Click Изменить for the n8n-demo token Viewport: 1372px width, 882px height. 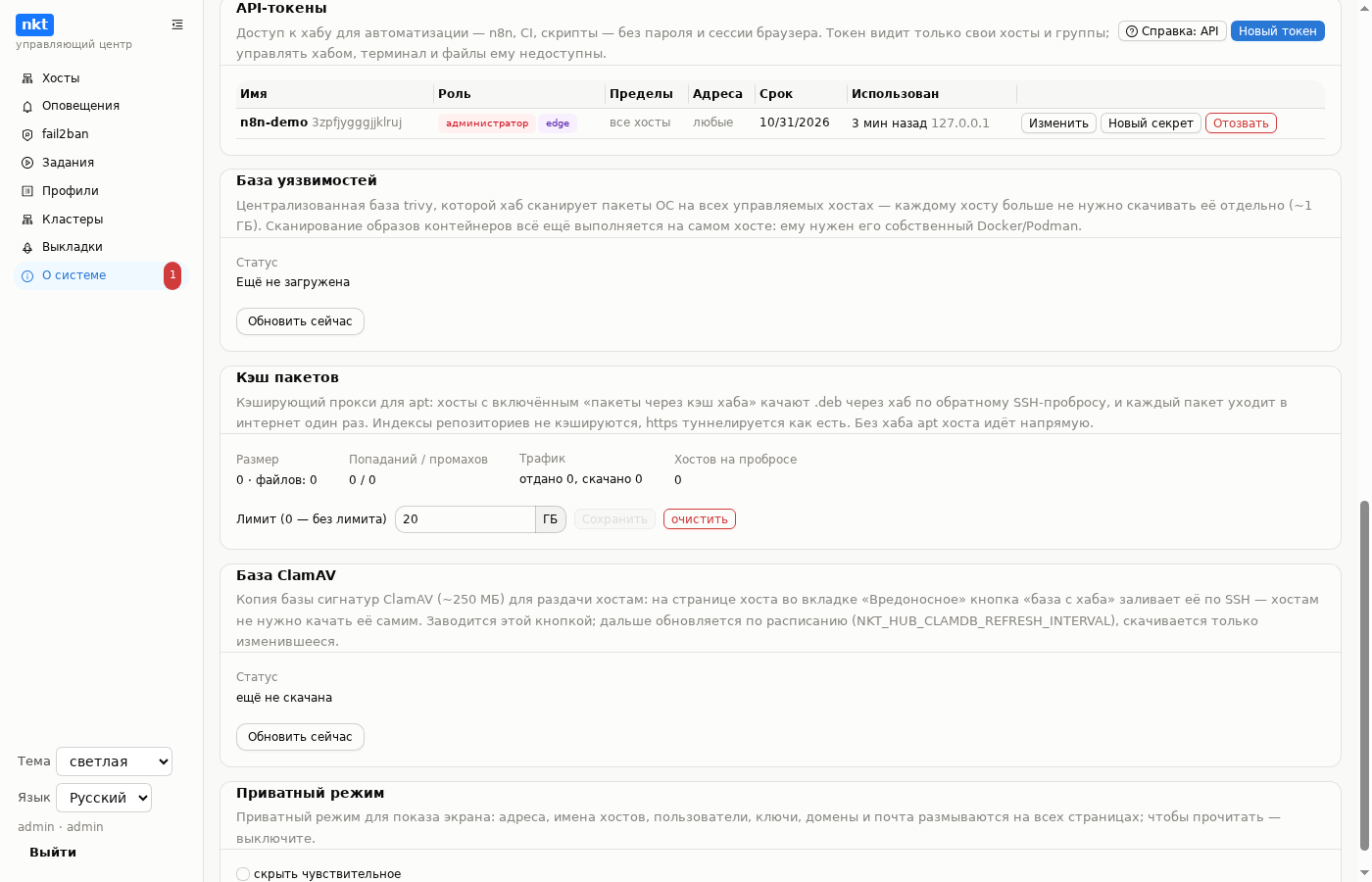click(x=1058, y=123)
